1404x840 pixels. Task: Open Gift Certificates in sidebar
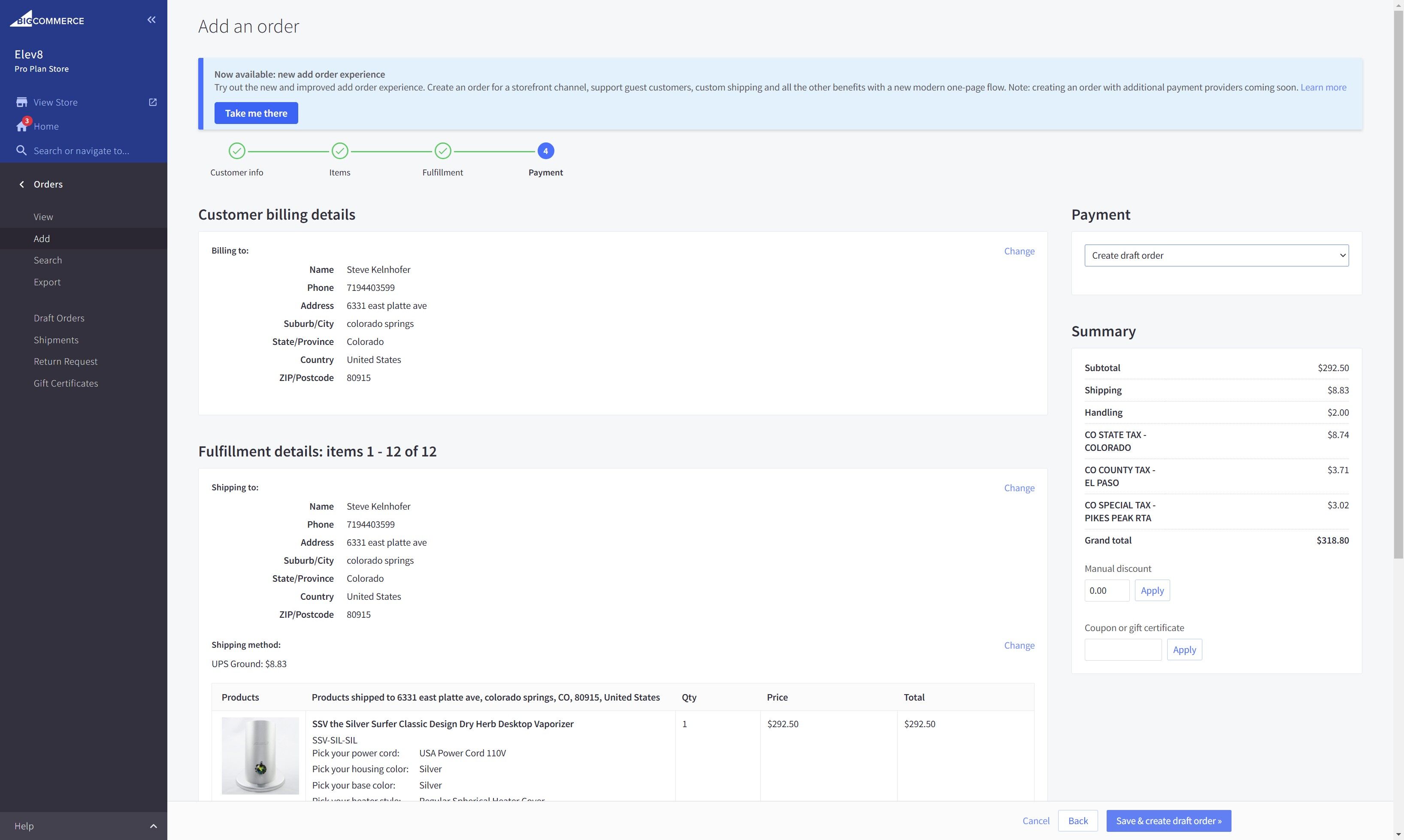coord(66,383)
